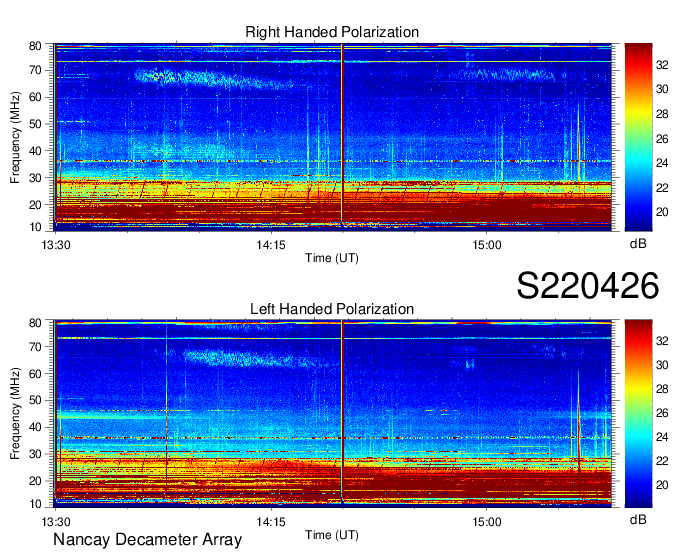Click the 28 dB label on the top colorbar
680x552 pixels.
point(662,114)
